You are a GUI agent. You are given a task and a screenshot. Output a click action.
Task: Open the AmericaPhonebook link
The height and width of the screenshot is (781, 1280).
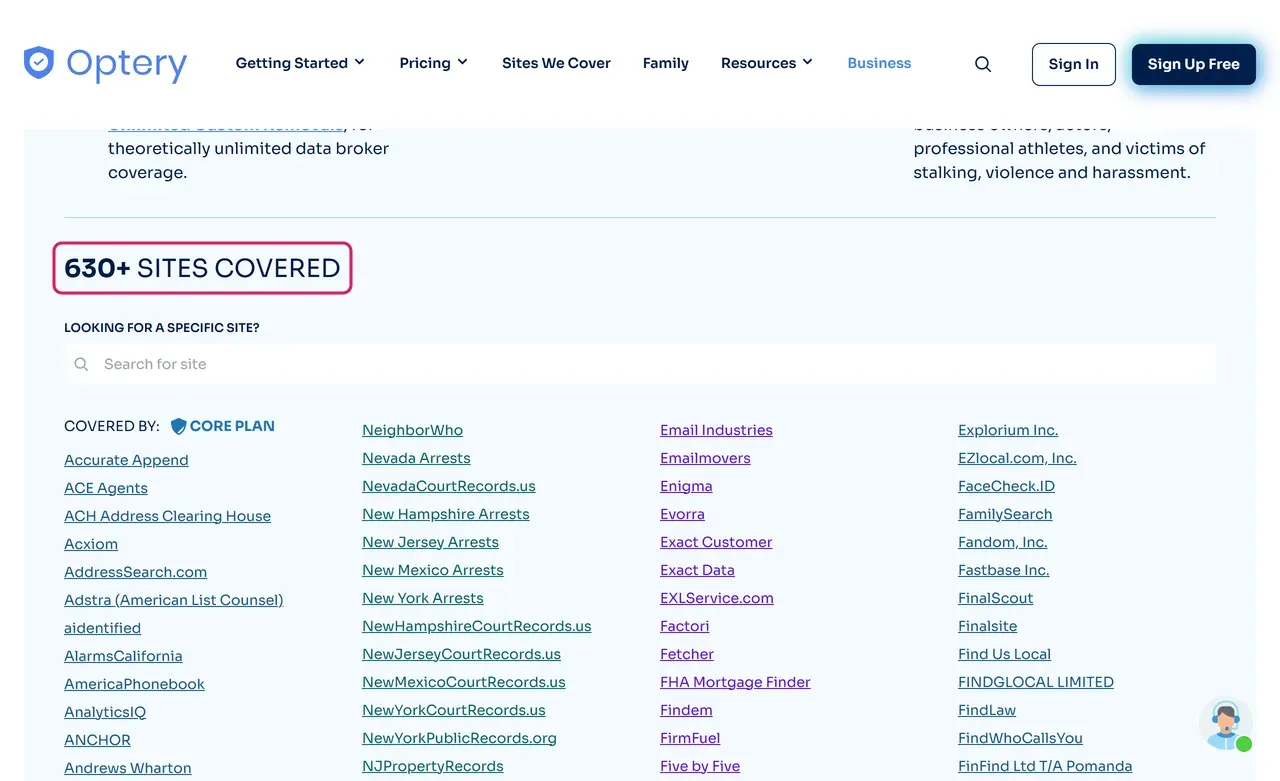tap(134, 684)
